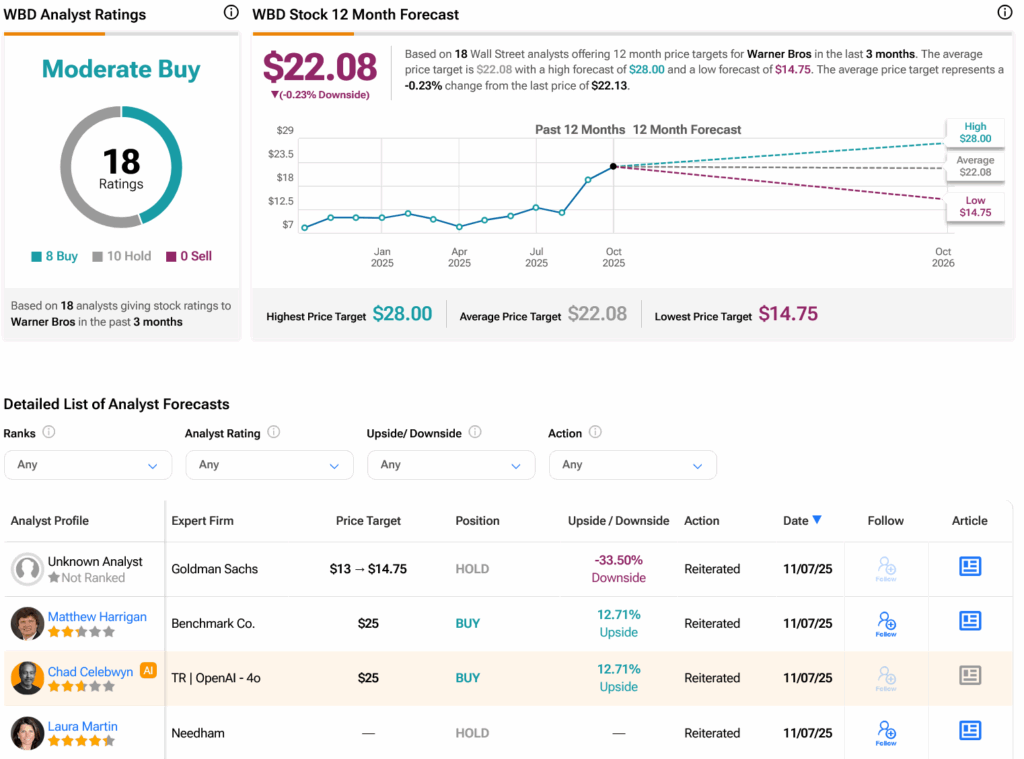Follow analyst Matthew Harrigan
Screen dimensions: 1024x759
[885, 623]
